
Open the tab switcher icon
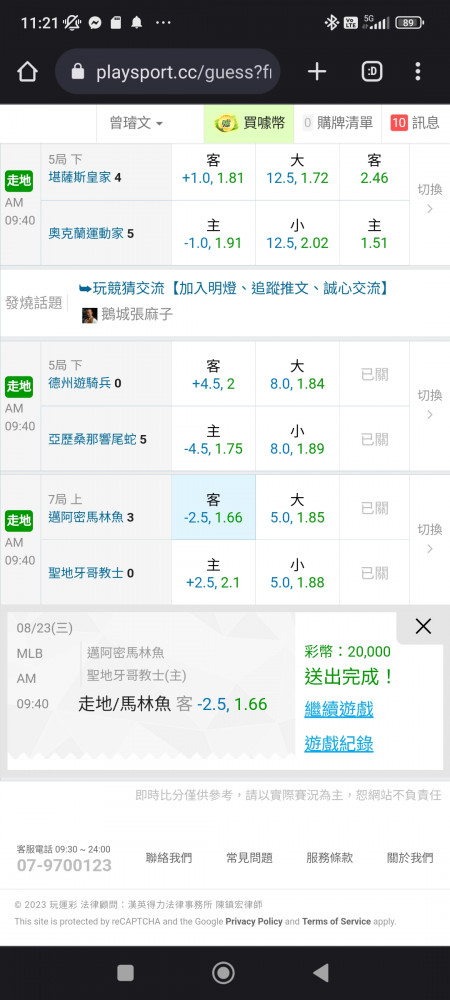click(372, 72)
